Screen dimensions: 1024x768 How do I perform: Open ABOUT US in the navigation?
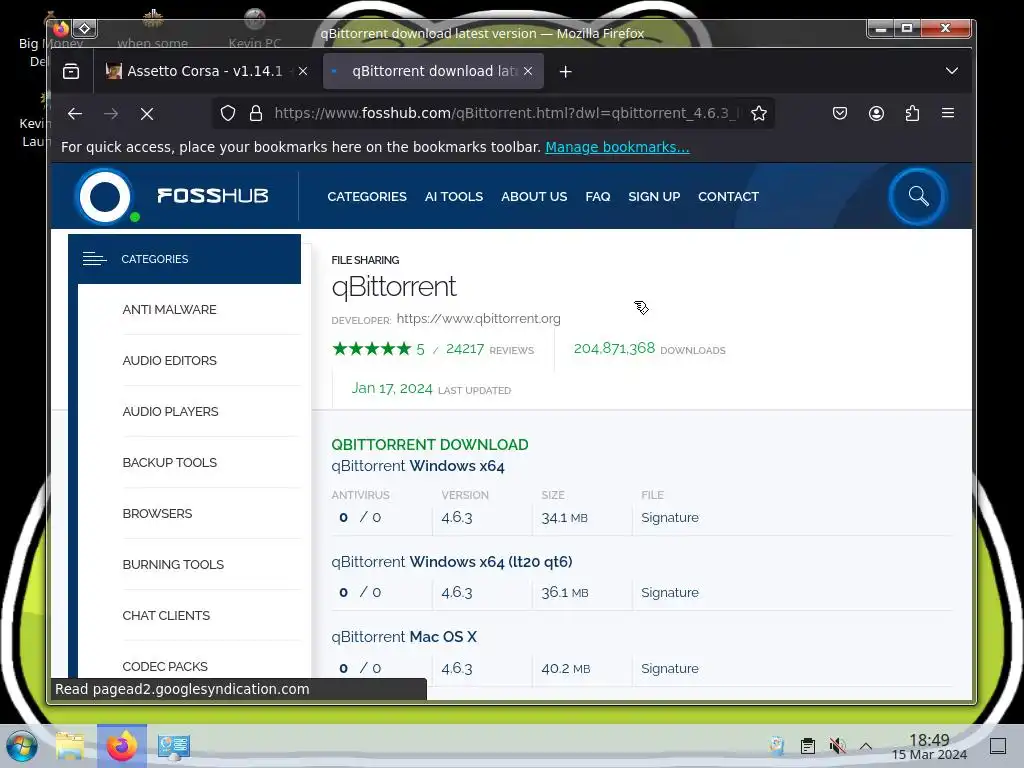[534, 197]
